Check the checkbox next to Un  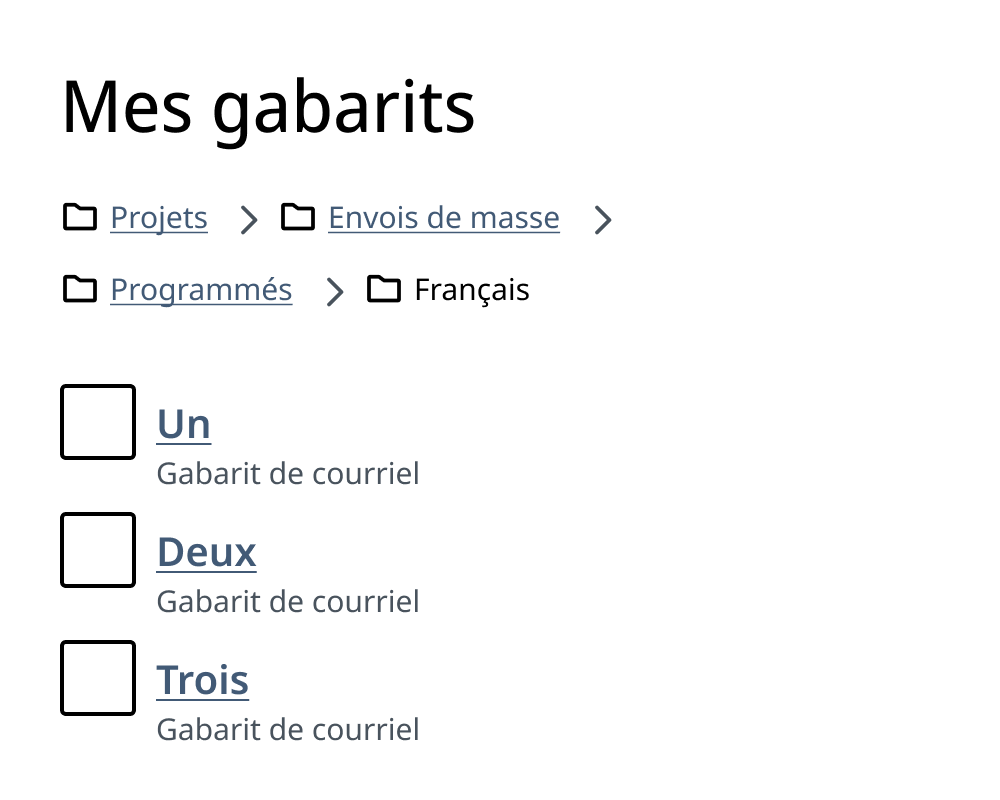coord(97,422)
